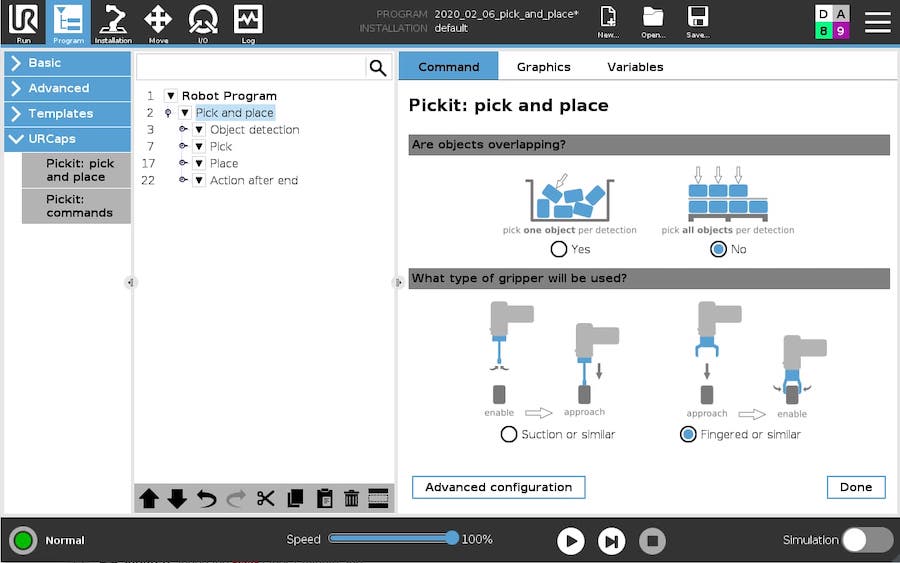The height and width of the screenshot is (563, 900).
Task: Play the robot program
Action: coord(571,541)
